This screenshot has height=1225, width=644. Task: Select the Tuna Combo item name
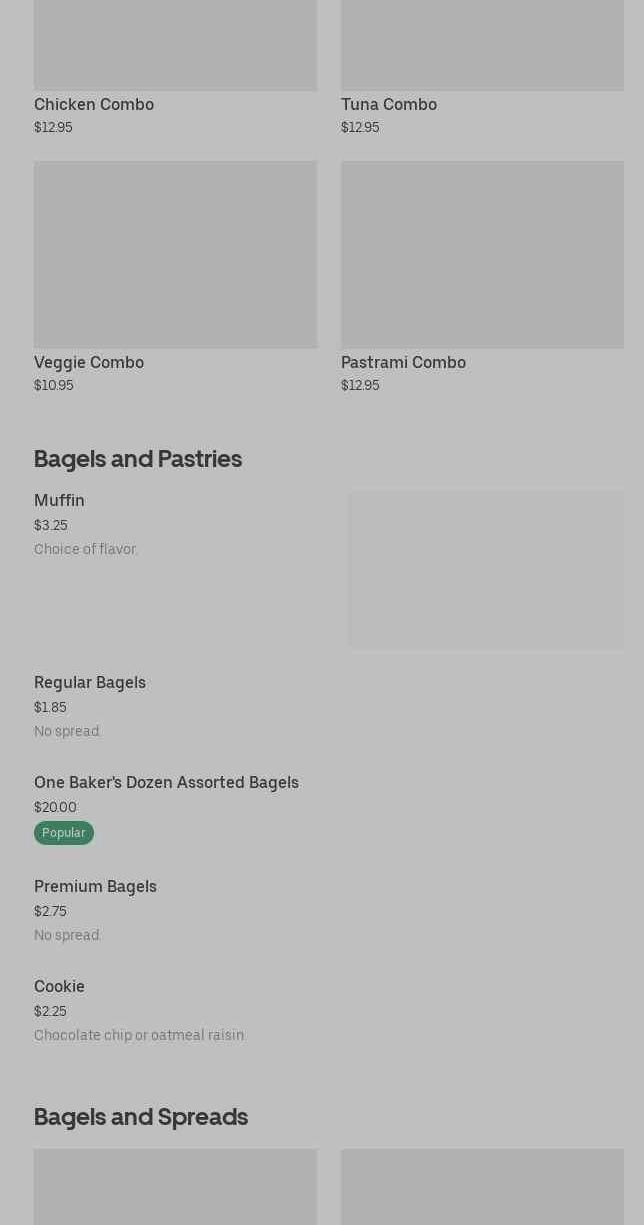point(388,104)
